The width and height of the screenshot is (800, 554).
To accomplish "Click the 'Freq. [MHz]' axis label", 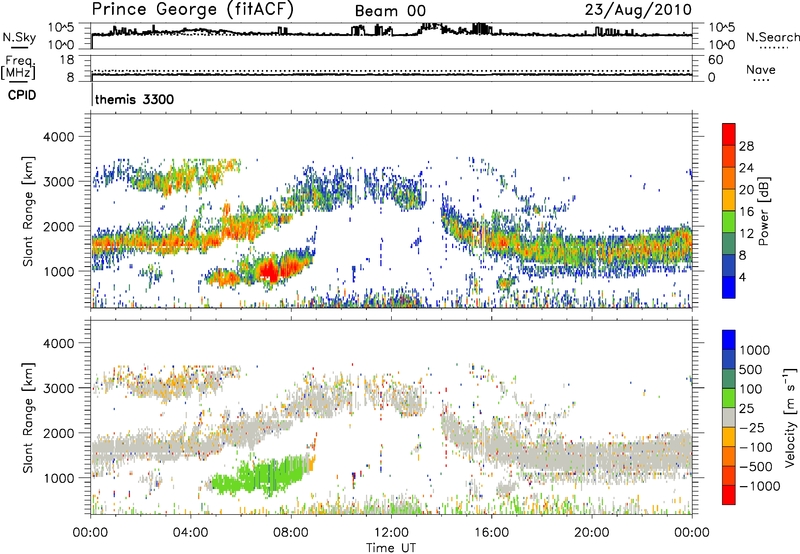I will (x=19, y=67).
